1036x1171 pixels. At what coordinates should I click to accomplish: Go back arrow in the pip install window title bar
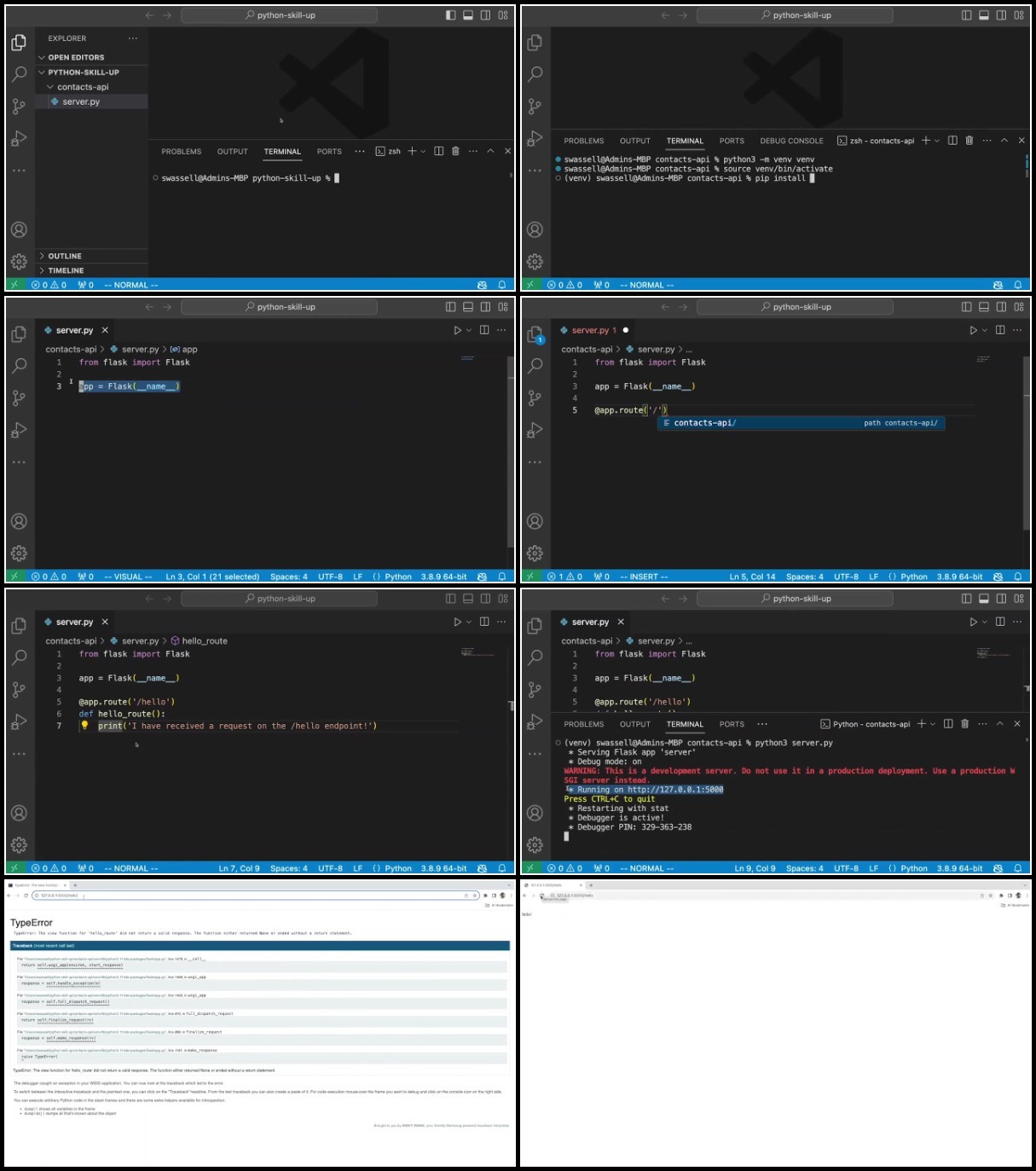coord(665,15)
